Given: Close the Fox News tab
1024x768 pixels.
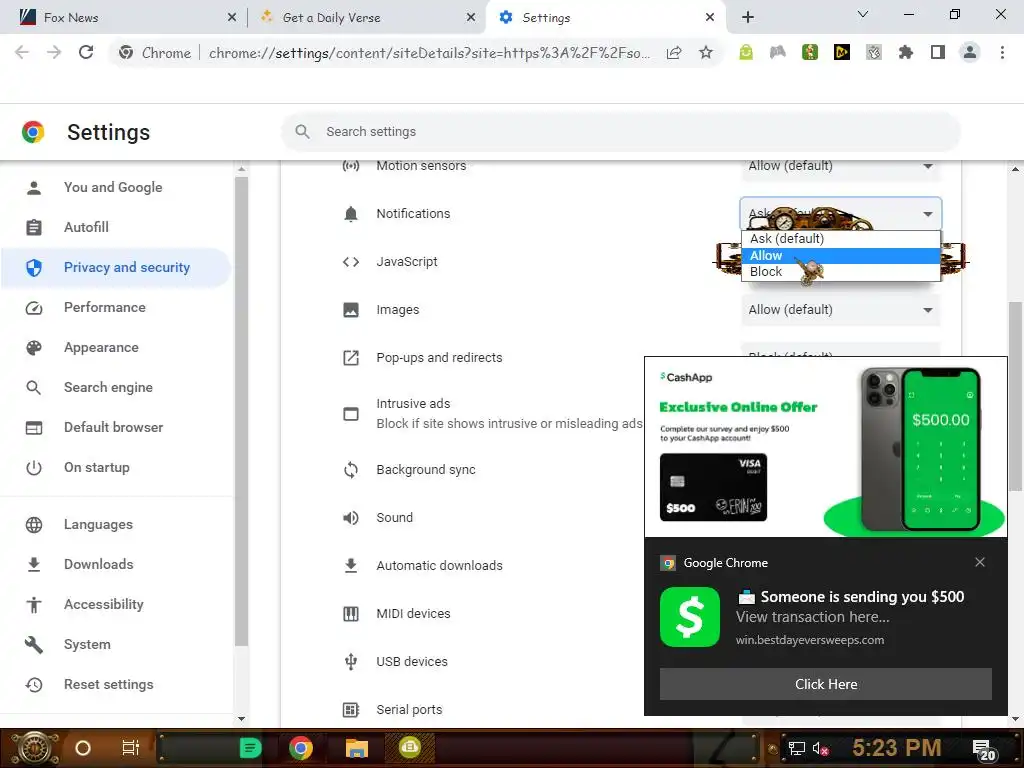Looking at the screenshot, I should click(232, 18).
